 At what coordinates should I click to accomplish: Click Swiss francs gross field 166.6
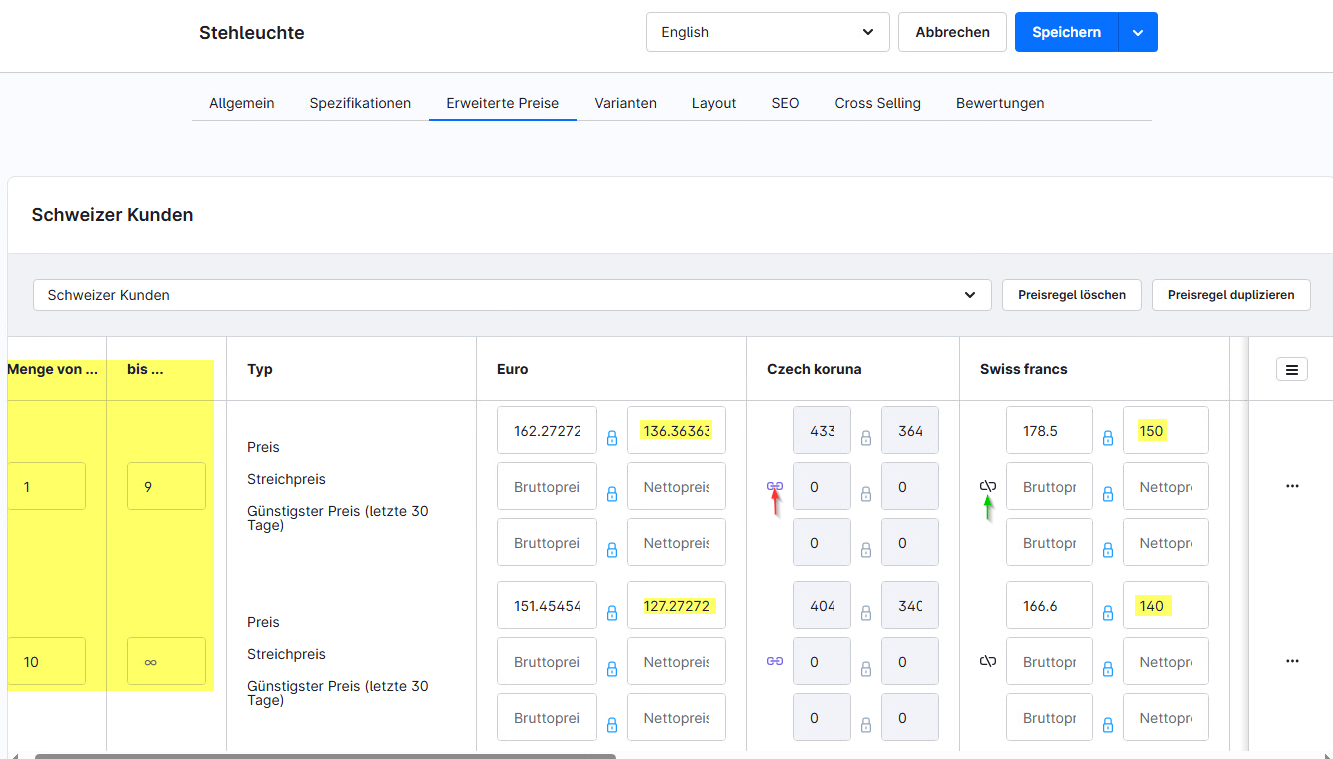pos(1050,605)
